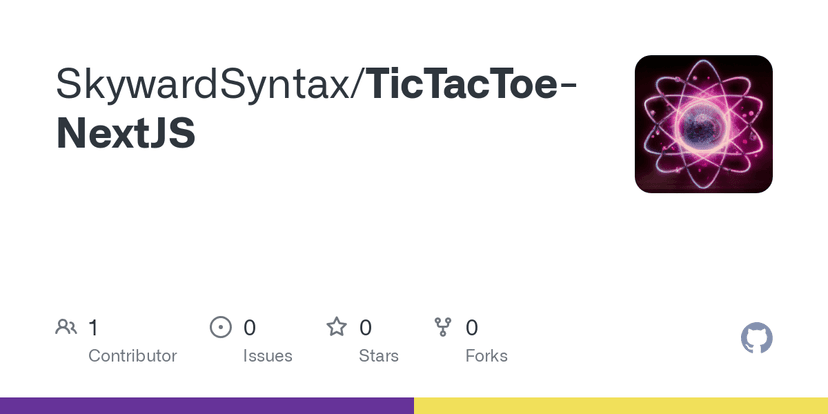Click the yellow language bar segment
This screenshot has width=828, height=414.
(621, 405)
